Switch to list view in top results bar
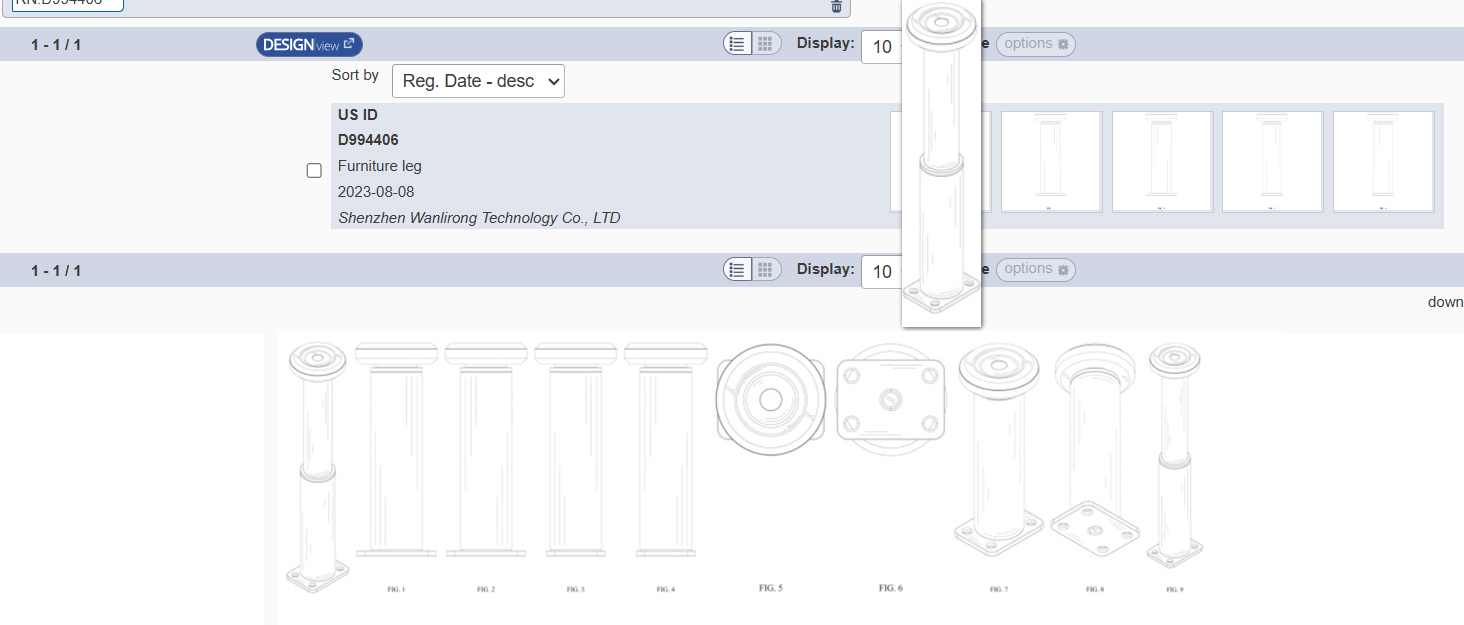This screenshot has width=1464, height=625. [x=738, y=43]
